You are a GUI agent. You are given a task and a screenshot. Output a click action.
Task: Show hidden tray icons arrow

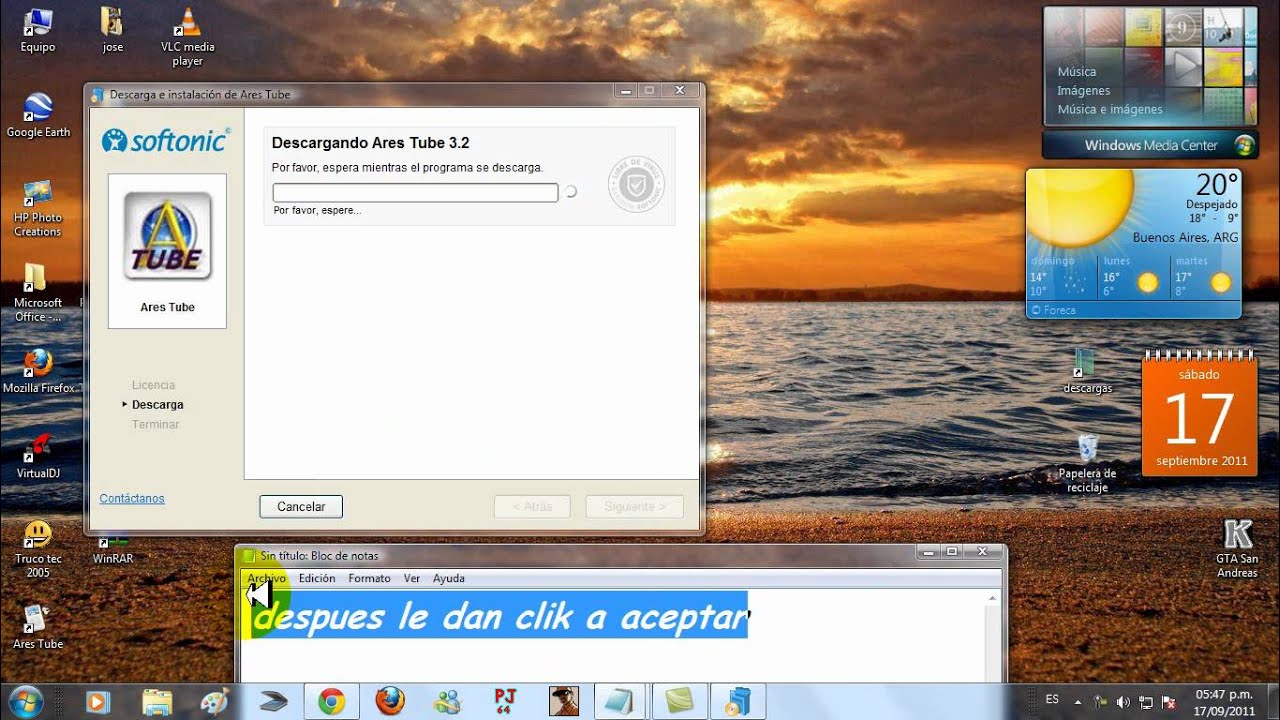coord(1078,702)
